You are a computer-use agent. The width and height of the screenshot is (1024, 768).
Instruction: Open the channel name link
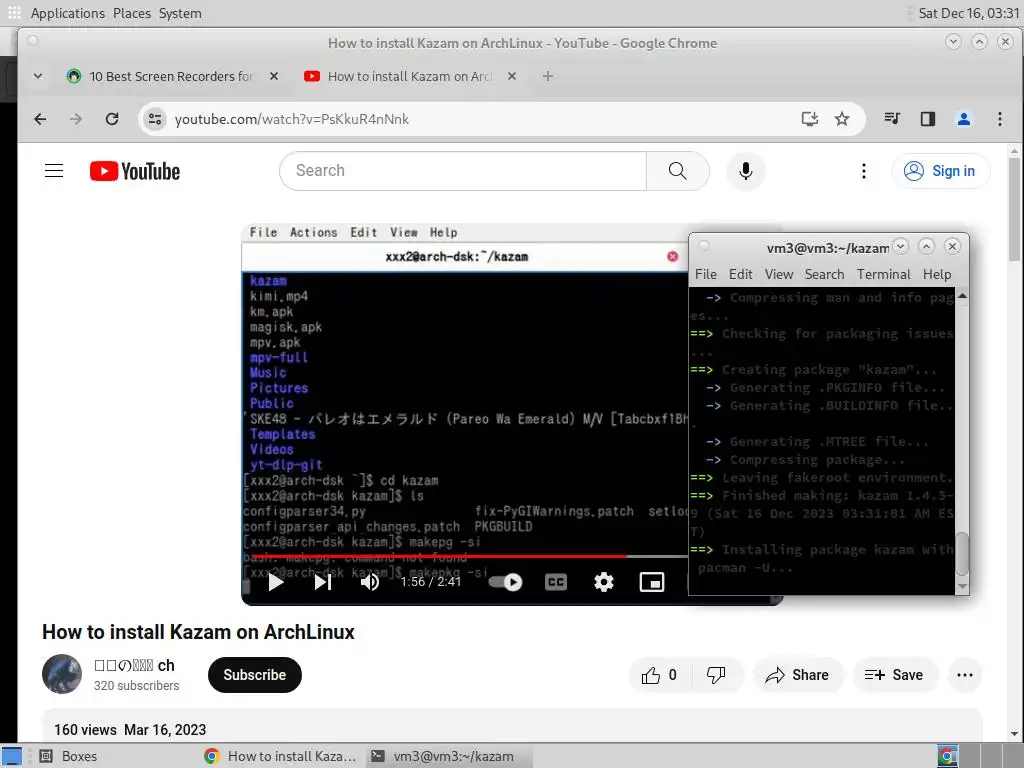(x=135, y=665)
